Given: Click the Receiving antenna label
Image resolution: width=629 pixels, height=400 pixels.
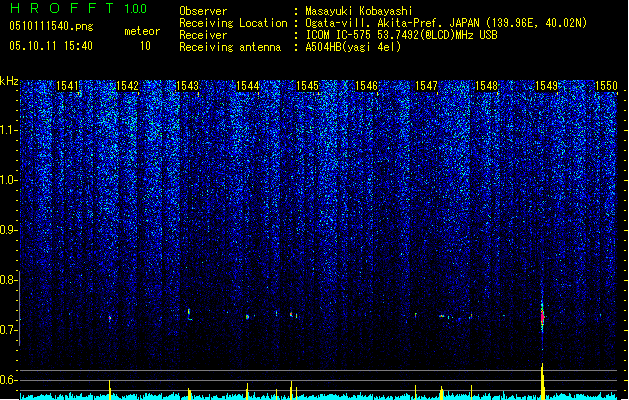Looking at the screenshot, I should coord(230,47).
